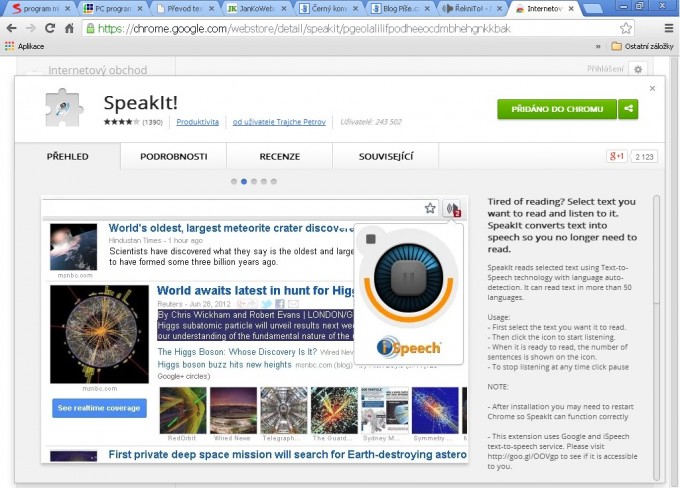Click the Přihlášení sign-in link
This screenshot has width=680, height=488.
(605, 69)
